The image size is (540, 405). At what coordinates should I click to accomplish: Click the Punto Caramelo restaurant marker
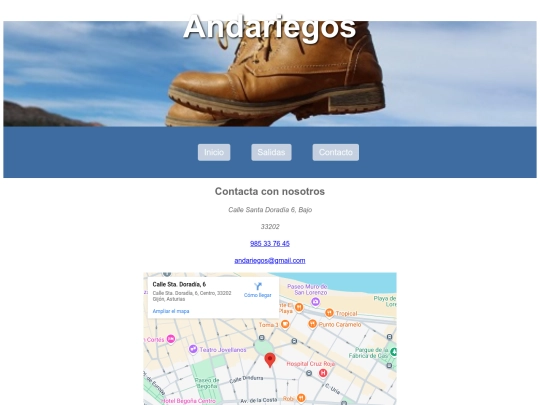click(x=312, y=324)
